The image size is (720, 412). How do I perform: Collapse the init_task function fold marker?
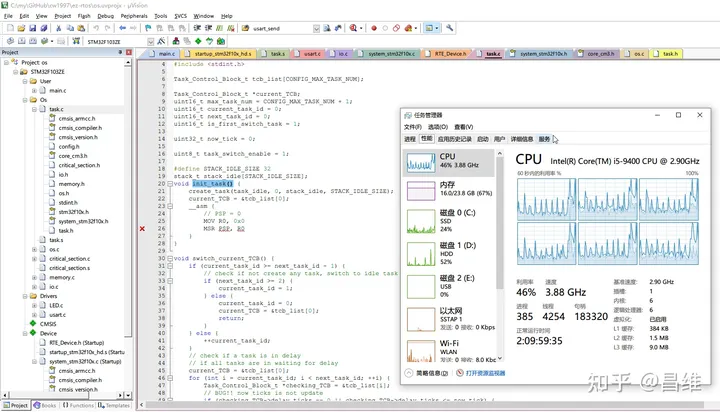tap(170, 184)
